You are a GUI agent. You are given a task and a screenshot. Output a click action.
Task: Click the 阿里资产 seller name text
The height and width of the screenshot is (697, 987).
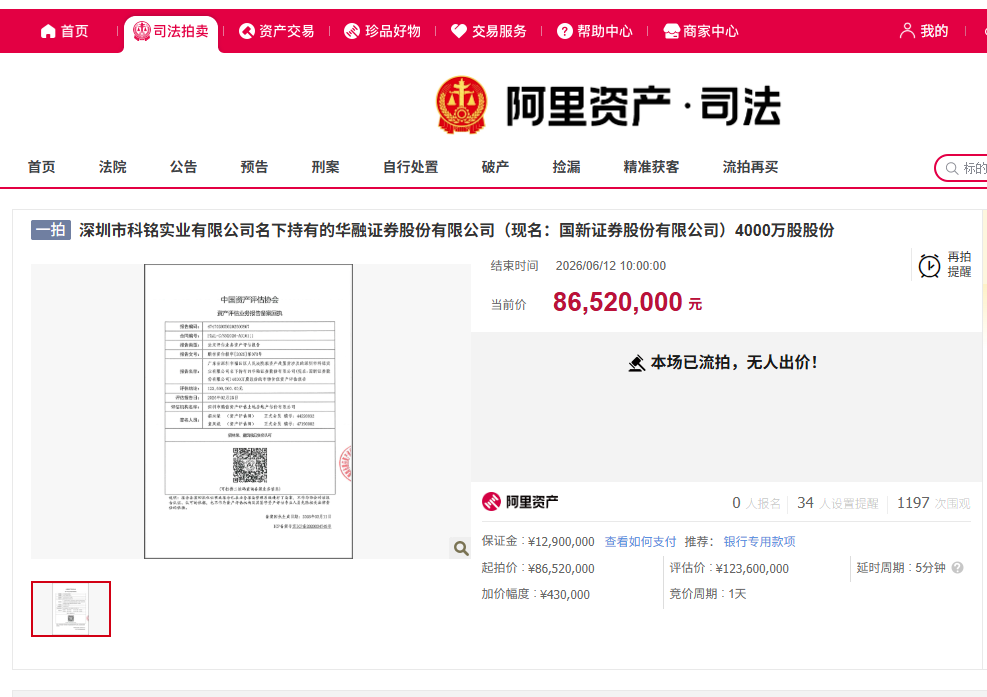(532, 502)
